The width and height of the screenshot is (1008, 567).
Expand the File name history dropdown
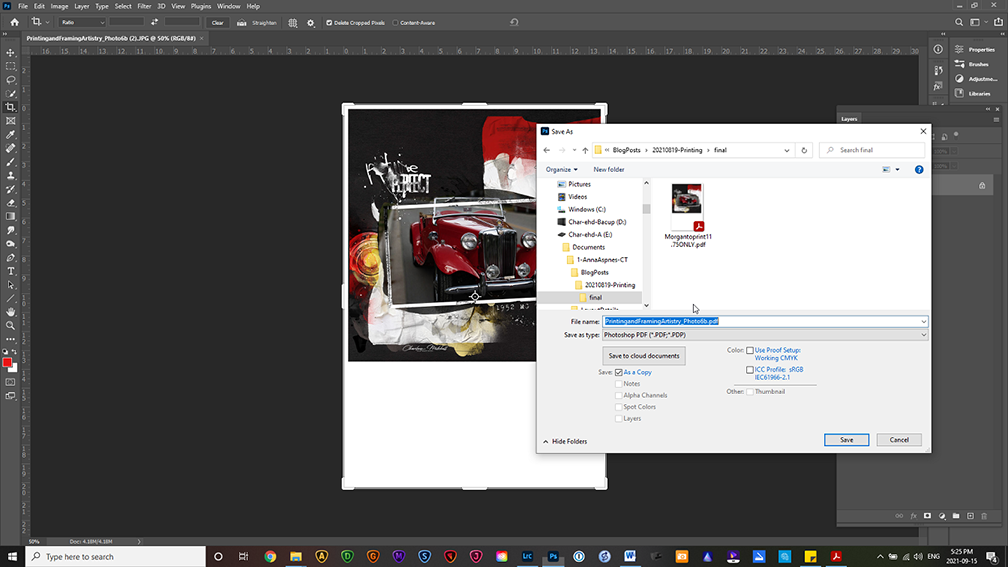click(923, 321)
